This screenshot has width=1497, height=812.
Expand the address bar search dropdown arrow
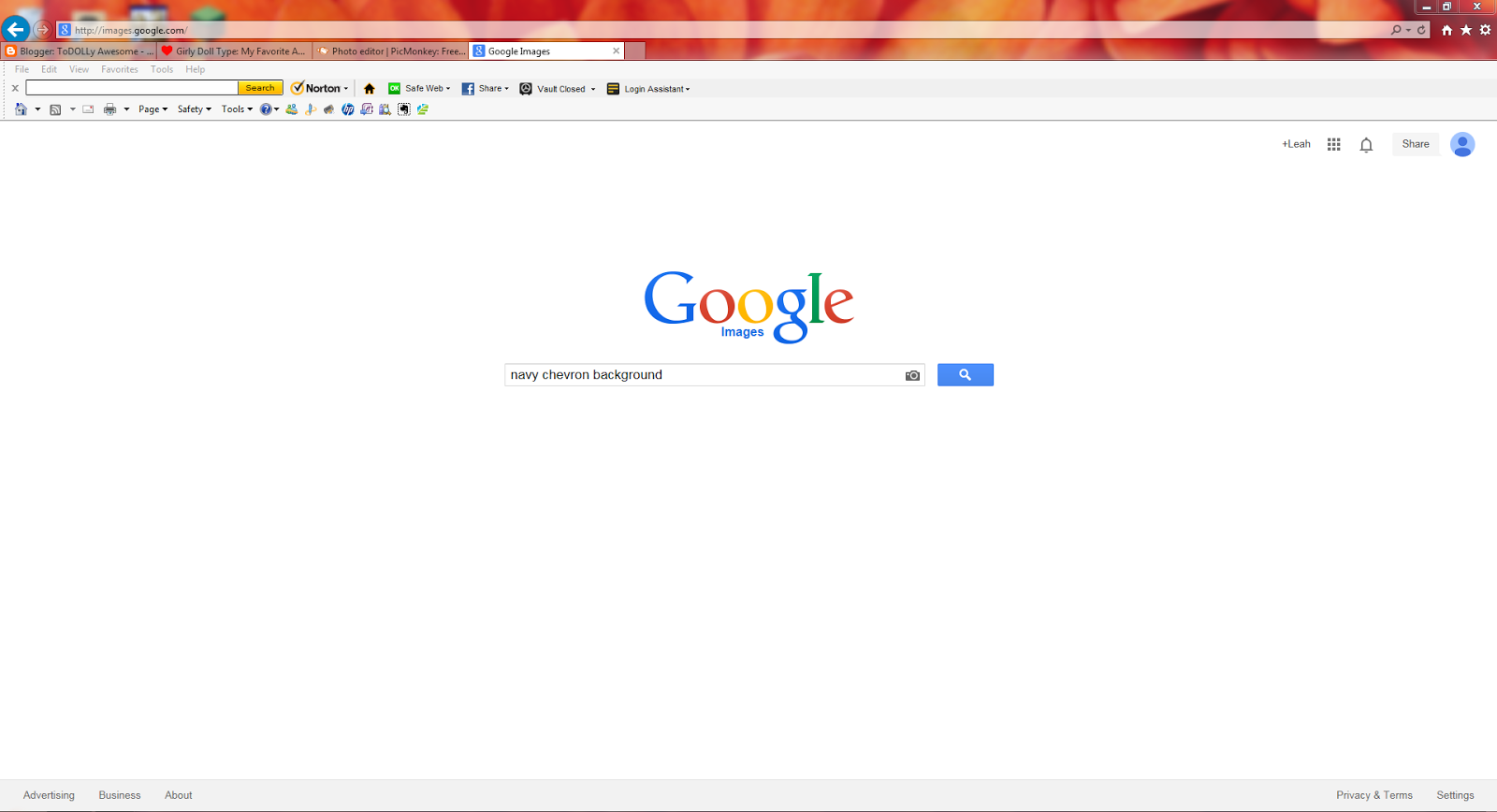click(1408, 30)
